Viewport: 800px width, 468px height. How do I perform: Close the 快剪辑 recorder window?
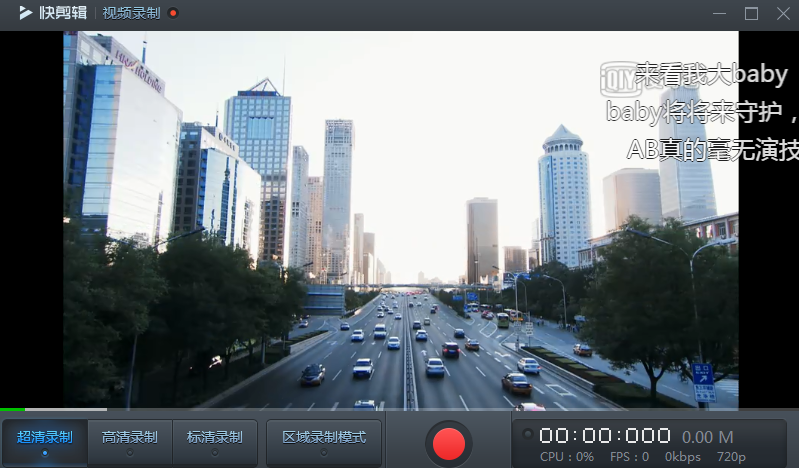783,13
